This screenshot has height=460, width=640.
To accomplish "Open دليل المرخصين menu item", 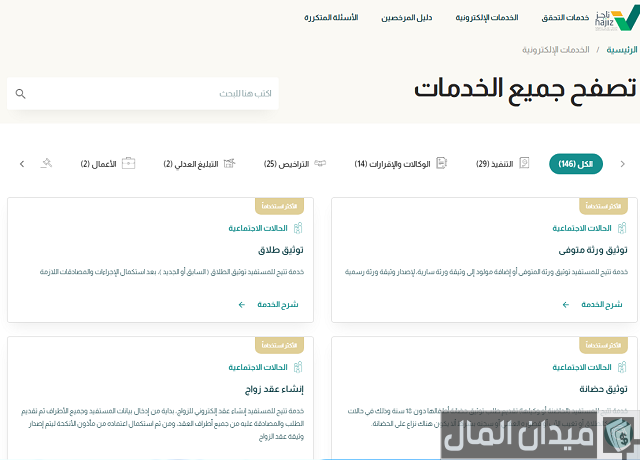I will pos(407,18).
